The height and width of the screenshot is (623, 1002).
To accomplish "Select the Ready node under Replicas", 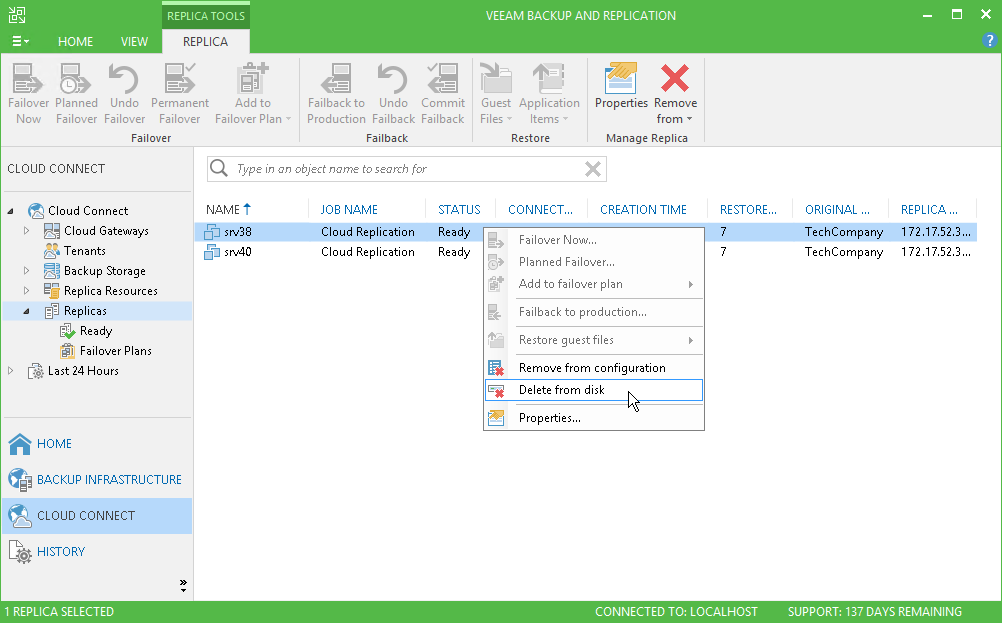I will click(x=95, y=331).
